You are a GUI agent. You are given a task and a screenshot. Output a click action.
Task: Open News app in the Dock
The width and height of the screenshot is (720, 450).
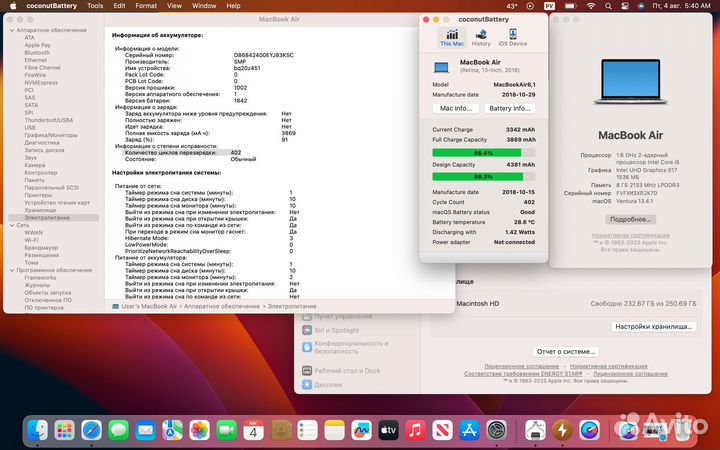click(442, 431)
